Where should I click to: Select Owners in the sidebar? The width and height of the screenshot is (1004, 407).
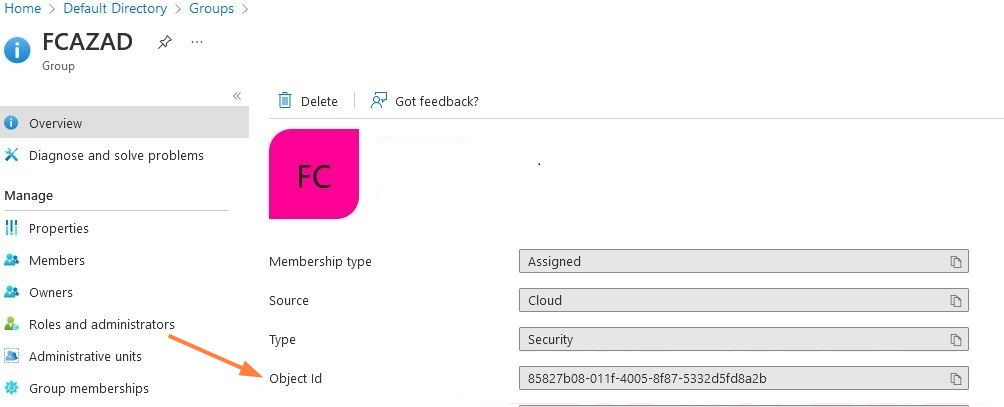tap(51, 293)
